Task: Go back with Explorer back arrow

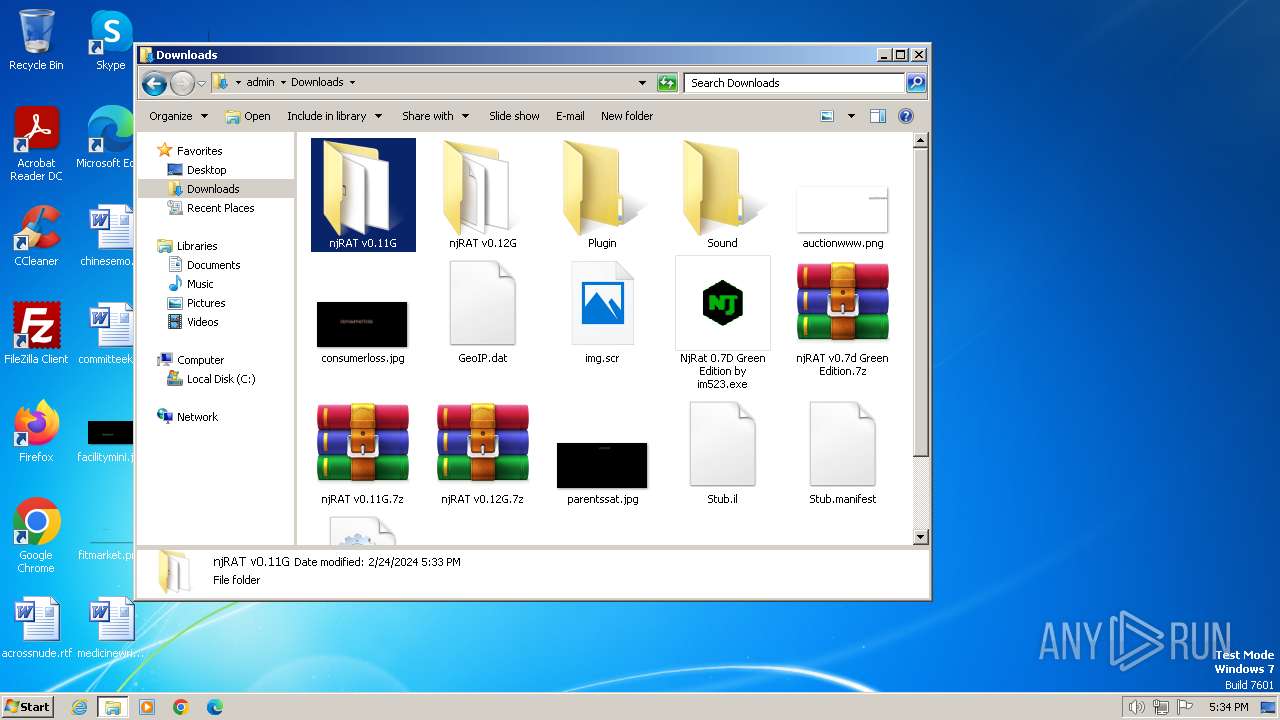Action: 154,83
